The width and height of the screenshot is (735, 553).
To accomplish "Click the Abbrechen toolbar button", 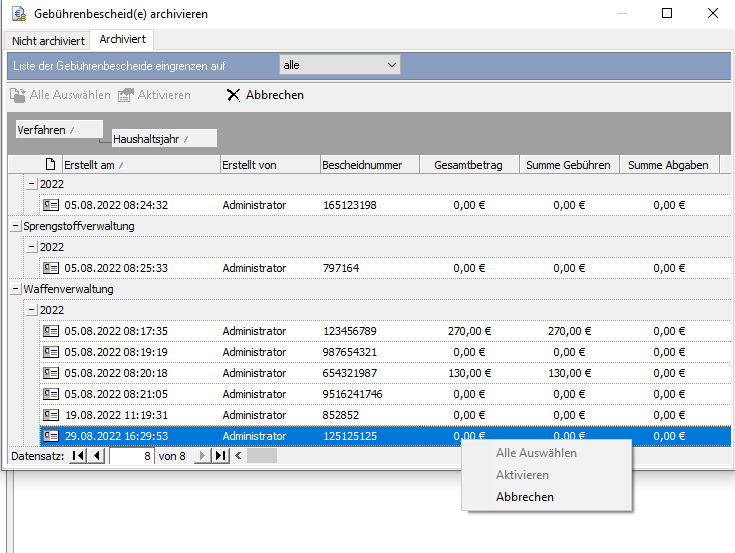I will click(x=264, y=95).
